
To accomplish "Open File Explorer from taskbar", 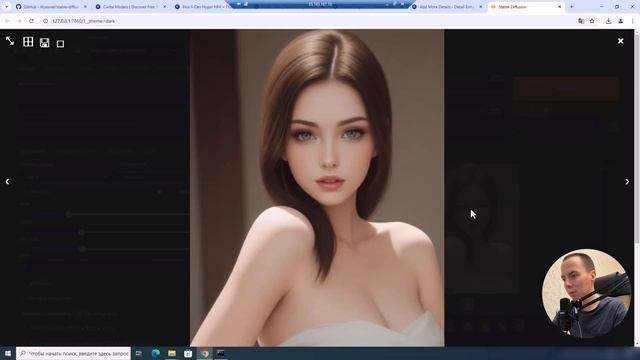I will click(172, 353).
